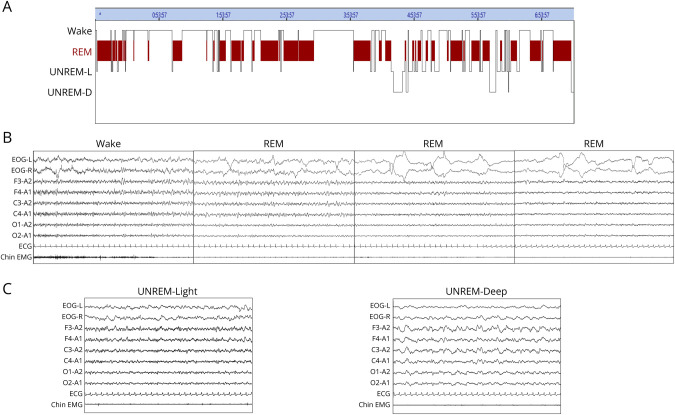Click the Wake stage label in hypnogram
Screen dimensions: 675x415
pos(81,31)
